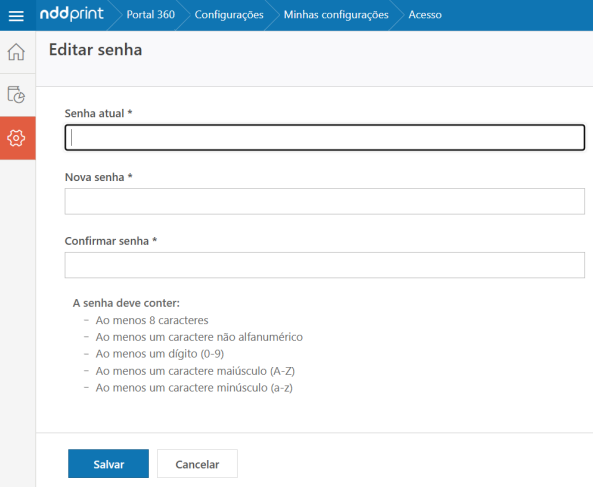Image resolution: width=593 pixels, height=487 pixels.
Task: Click into the Nova senha field
Action: pyautogui.click(x=324, y=202)
